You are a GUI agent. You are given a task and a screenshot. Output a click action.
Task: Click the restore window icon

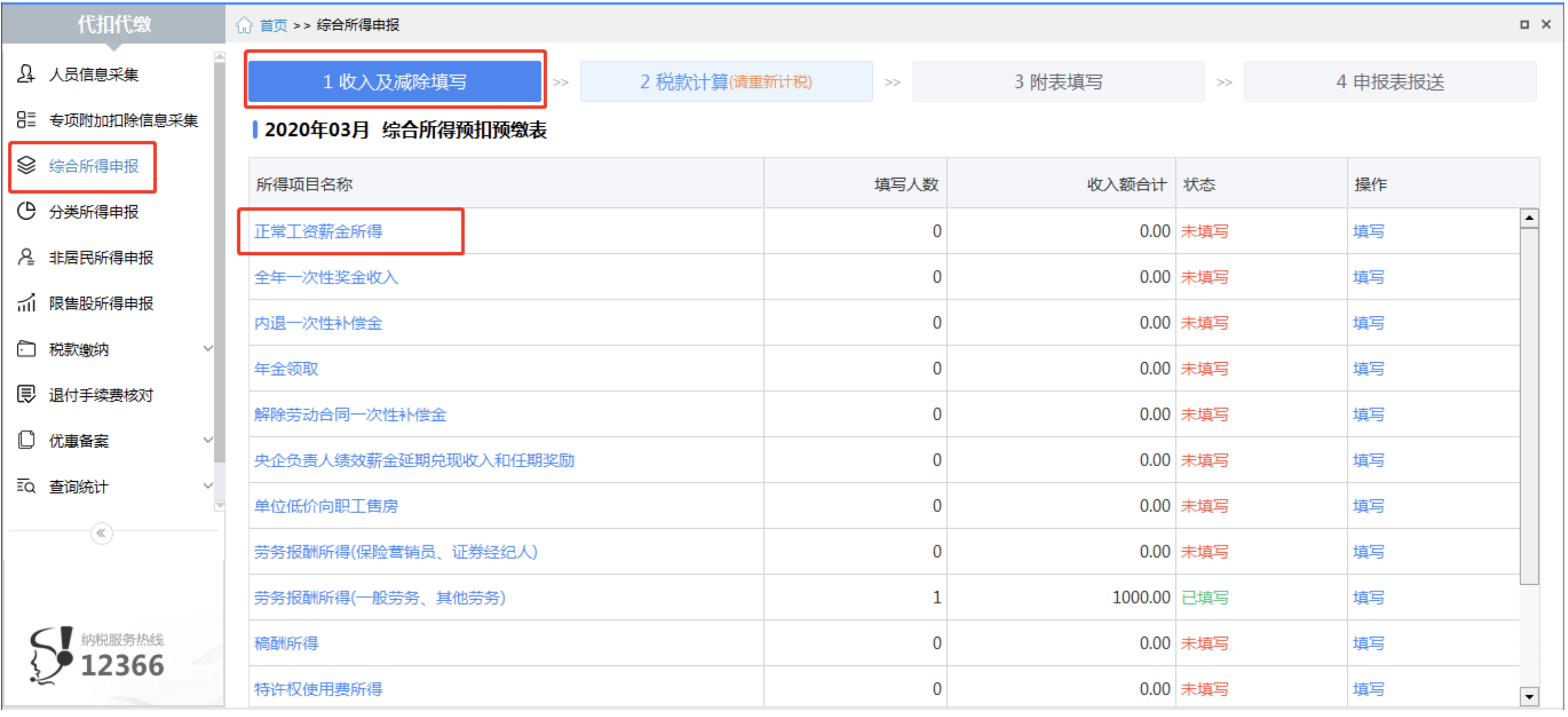tap(1524, 25)
